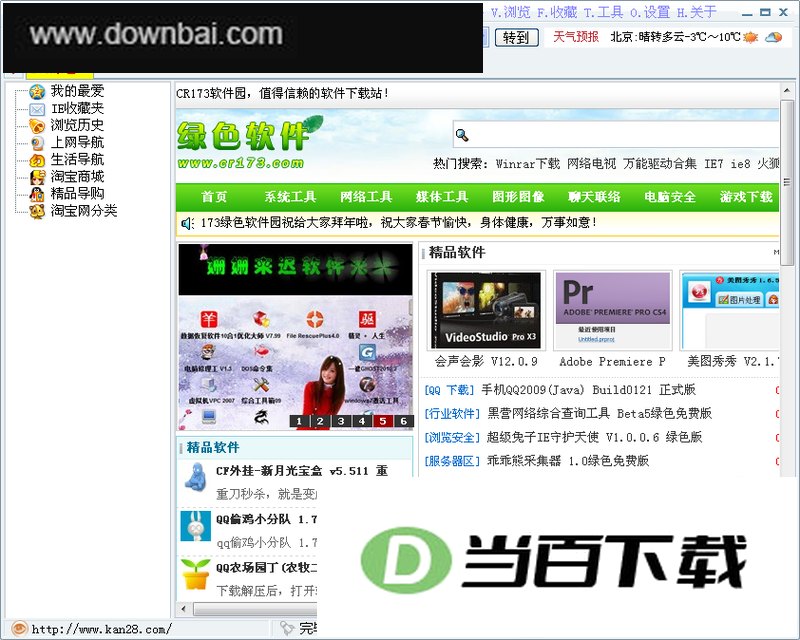Screen dimensions: 800x640
Task: Open the O.设置 menu
Action: (650, 12)
